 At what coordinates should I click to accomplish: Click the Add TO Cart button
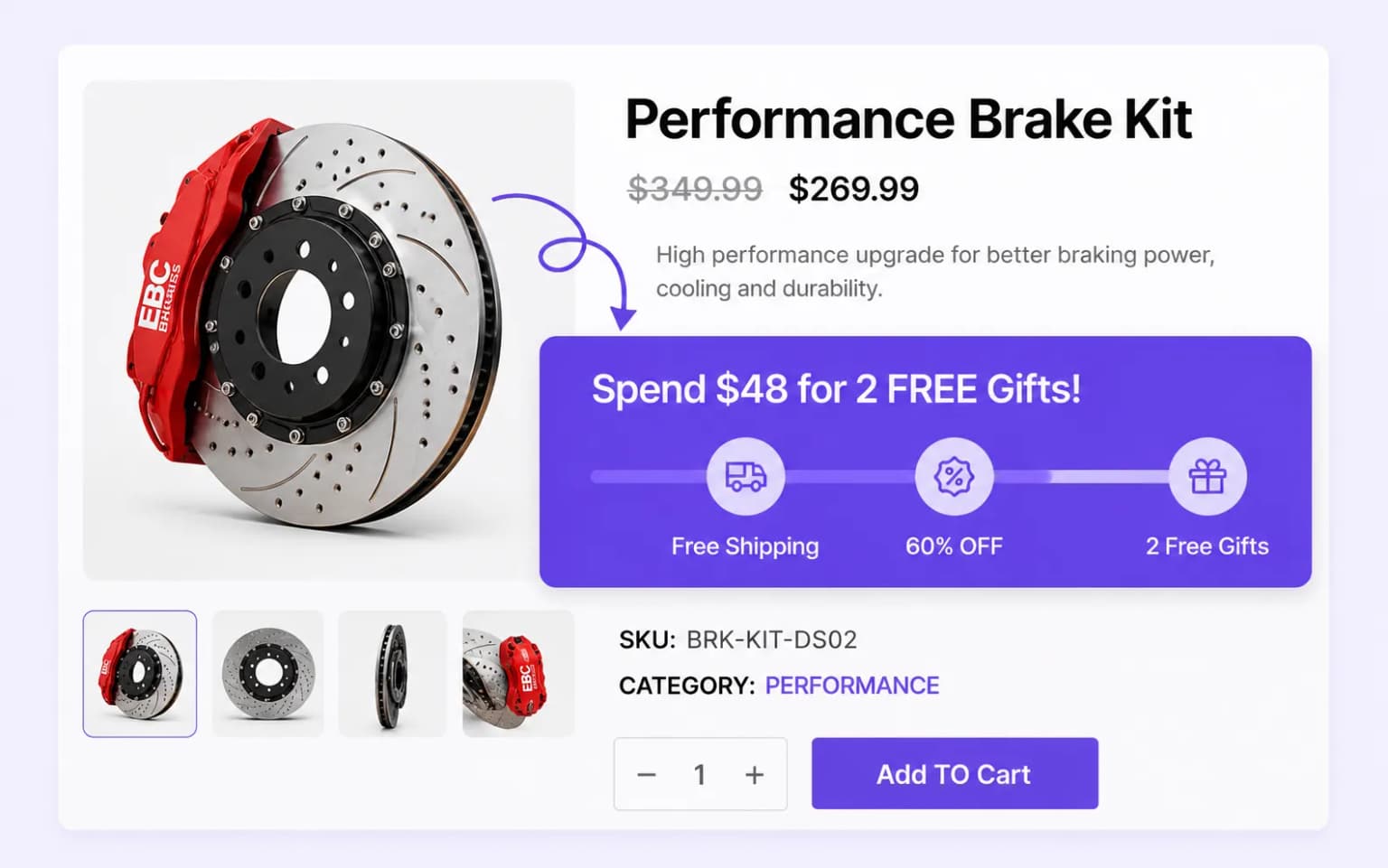954,773
